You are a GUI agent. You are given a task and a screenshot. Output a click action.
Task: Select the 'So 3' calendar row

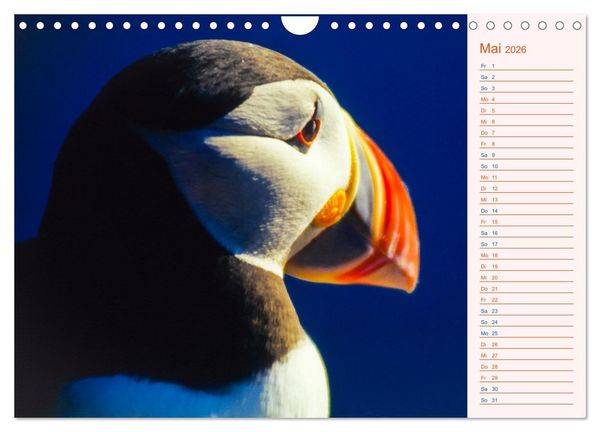(527, 88)
